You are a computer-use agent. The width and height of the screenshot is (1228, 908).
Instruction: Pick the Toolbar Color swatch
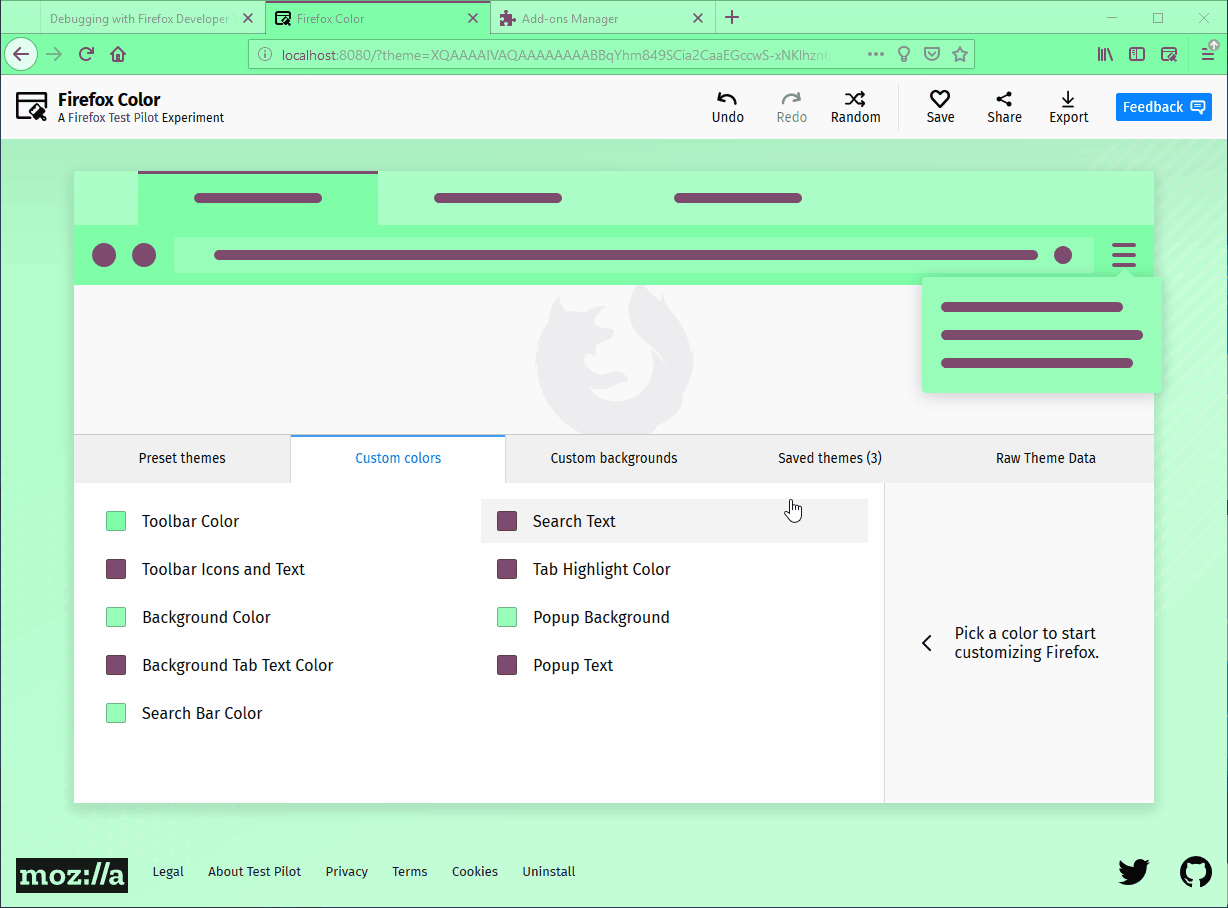tap(116, 521)
